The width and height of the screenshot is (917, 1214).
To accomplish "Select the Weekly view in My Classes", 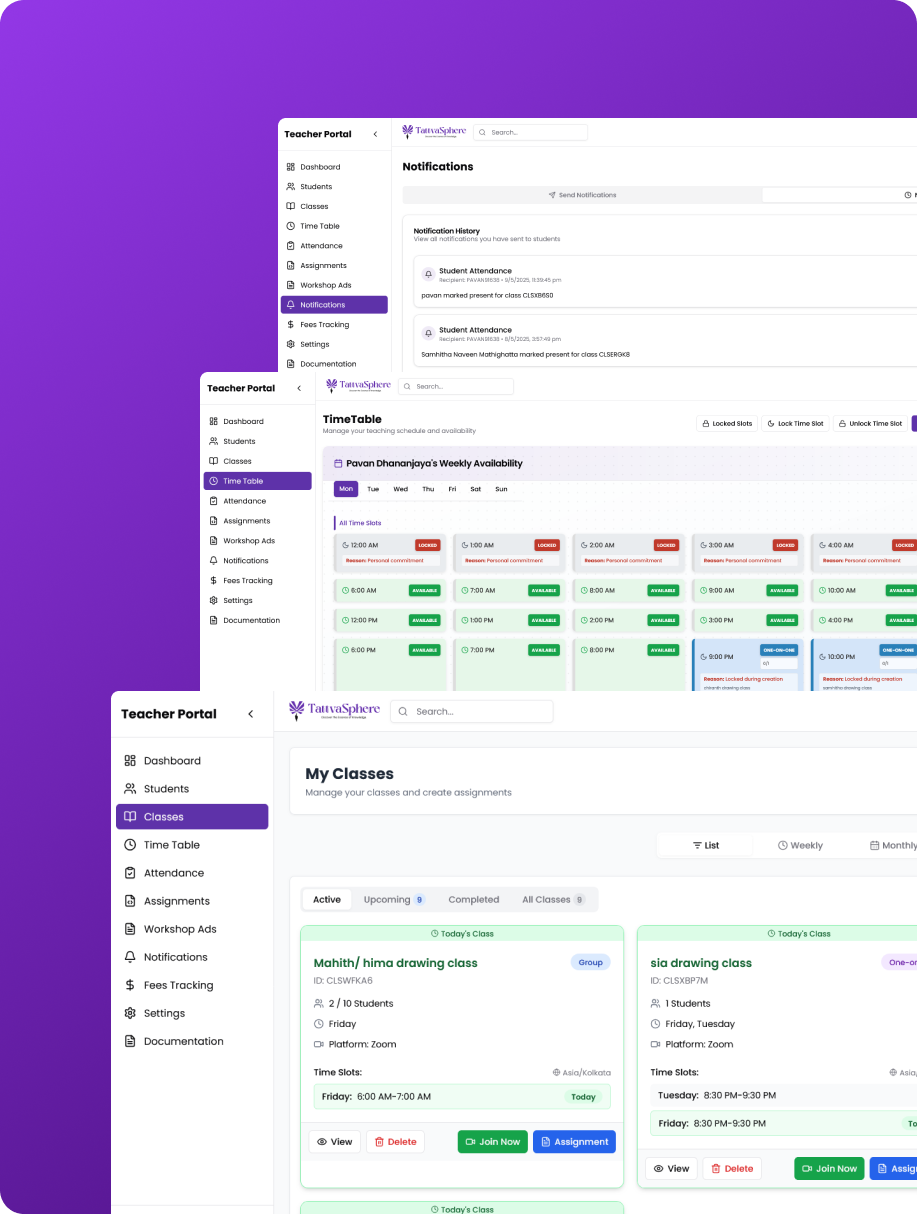I will point(801,845).
